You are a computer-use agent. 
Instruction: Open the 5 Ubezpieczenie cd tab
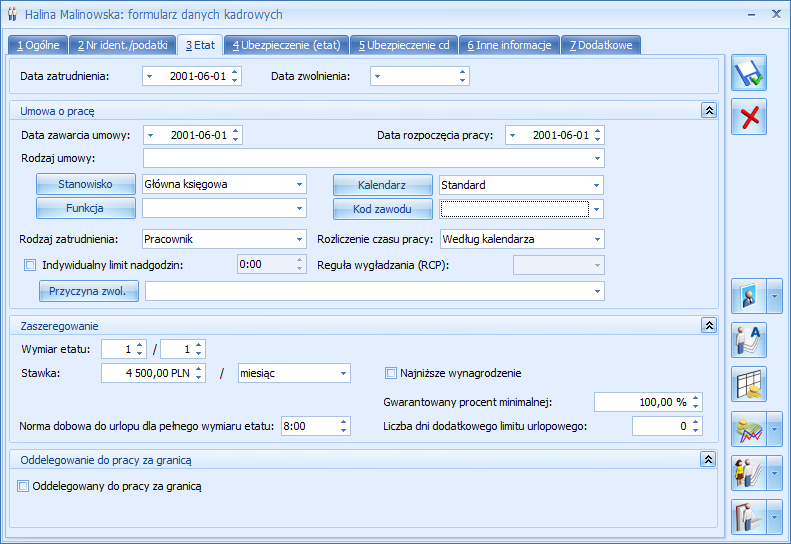404,45
